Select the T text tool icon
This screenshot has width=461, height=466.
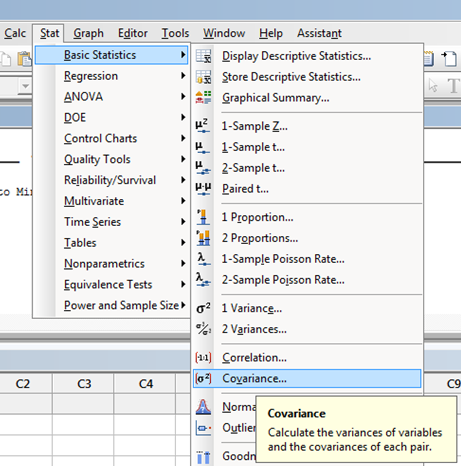click(x=454, y=86)
